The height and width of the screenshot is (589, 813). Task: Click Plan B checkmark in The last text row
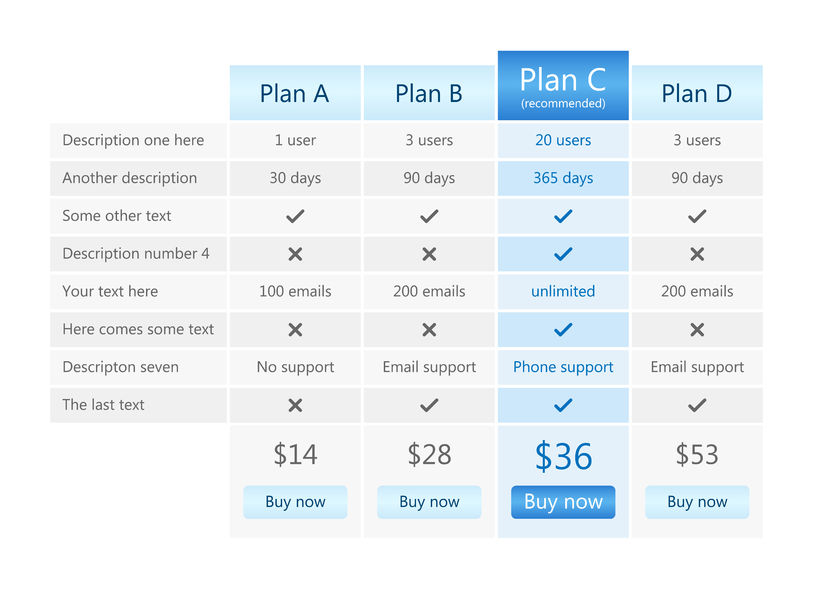(x=429, y=405)
